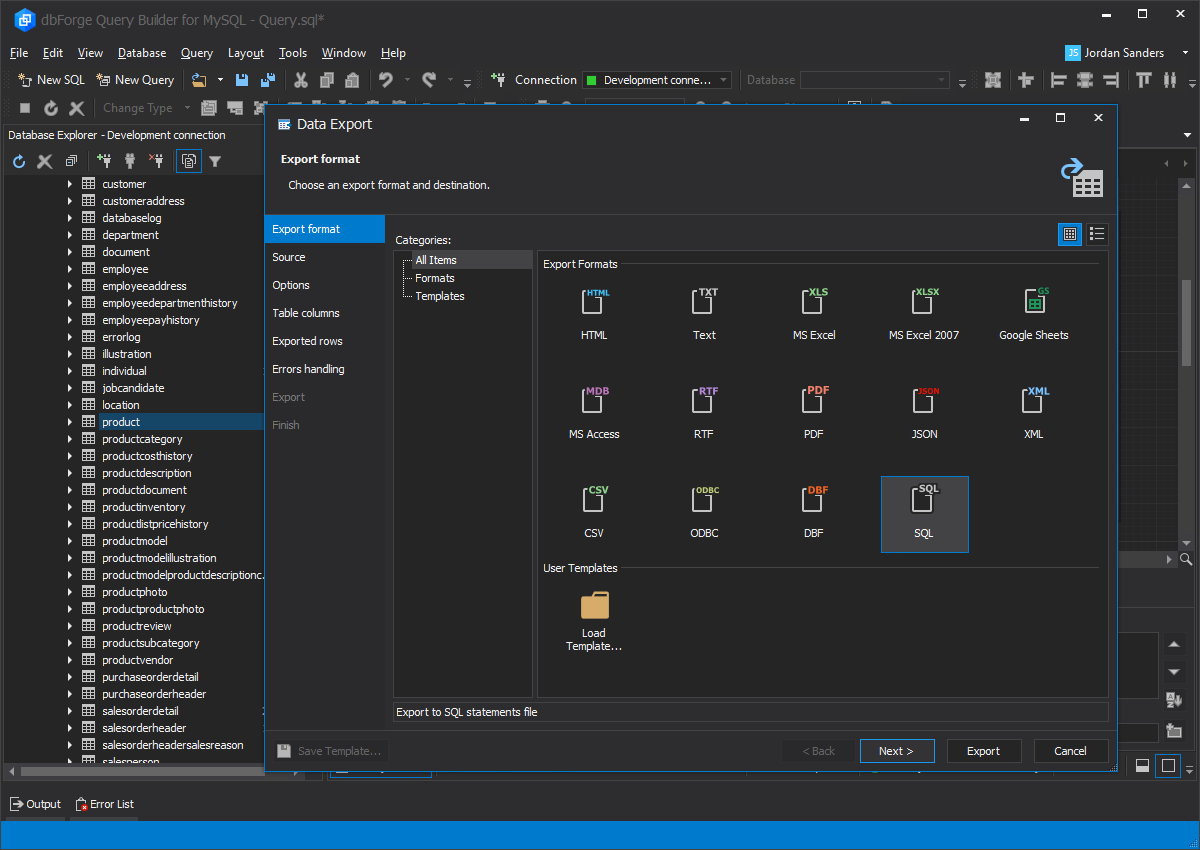Click the Save All toolbar icon
The height and width of the screenshot is (850, 1200).
[x=267, y=80]
